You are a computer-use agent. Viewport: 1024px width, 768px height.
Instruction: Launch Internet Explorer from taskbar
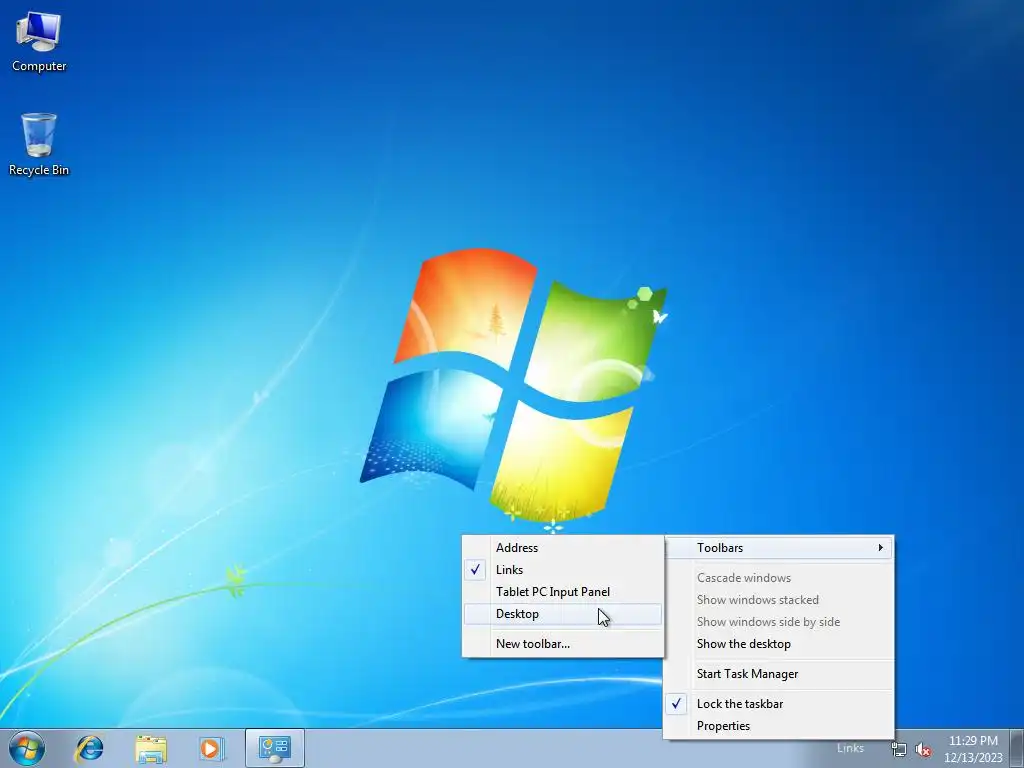point(89,748)
